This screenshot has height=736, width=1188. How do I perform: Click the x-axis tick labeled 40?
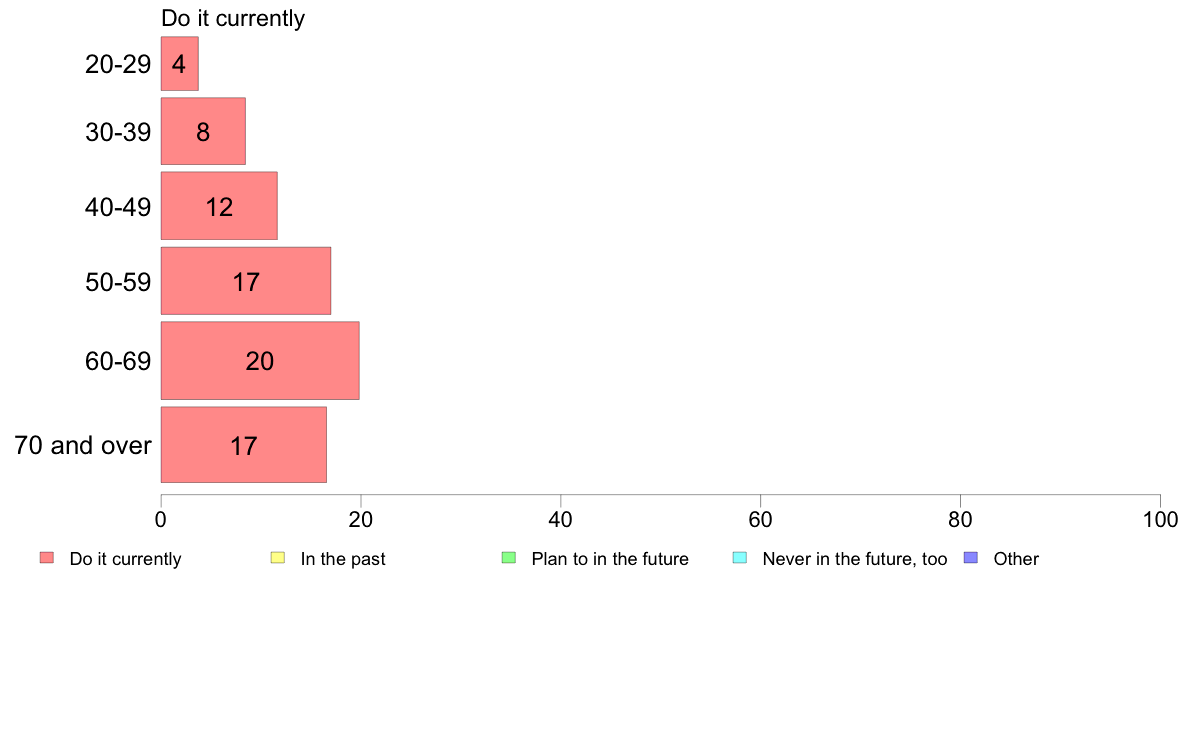[x=561, y=519]
